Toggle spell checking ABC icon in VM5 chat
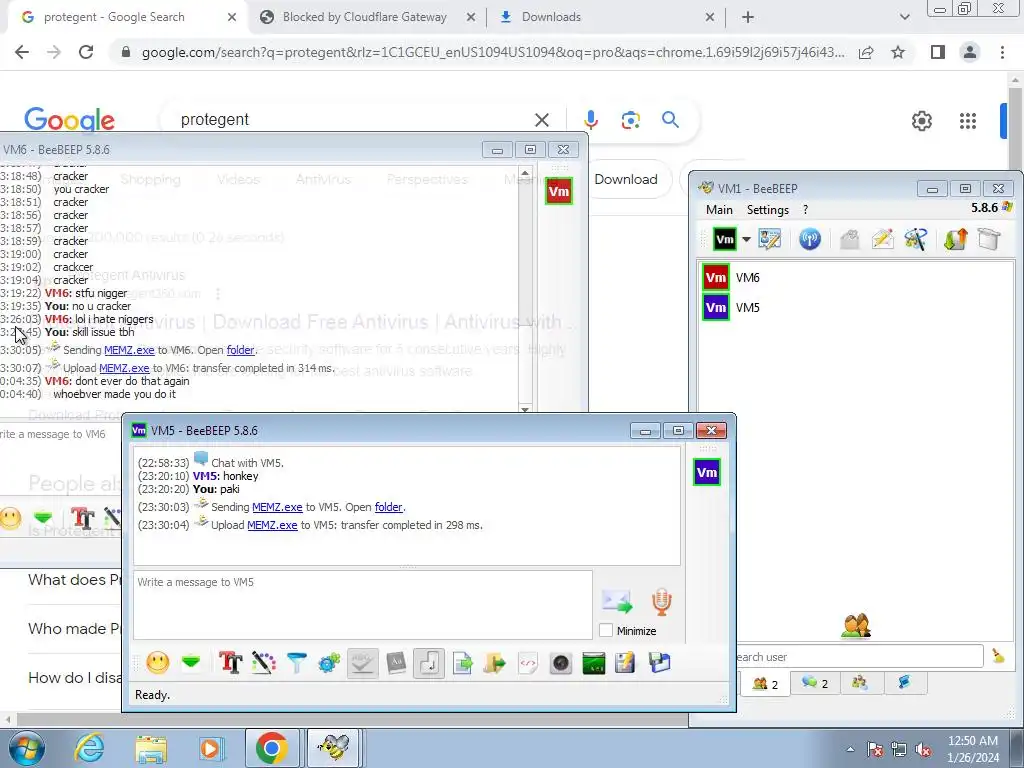Viewport: 1024px width, 768px height. tap(362, 664)
